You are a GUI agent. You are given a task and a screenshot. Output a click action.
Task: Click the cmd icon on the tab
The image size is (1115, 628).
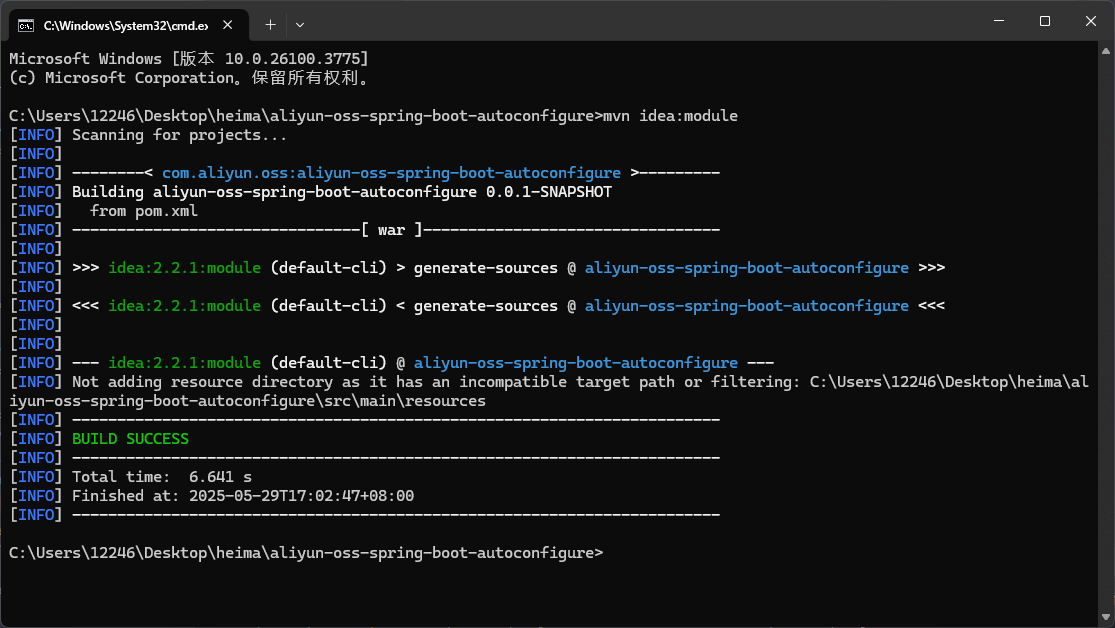[27, 23]
